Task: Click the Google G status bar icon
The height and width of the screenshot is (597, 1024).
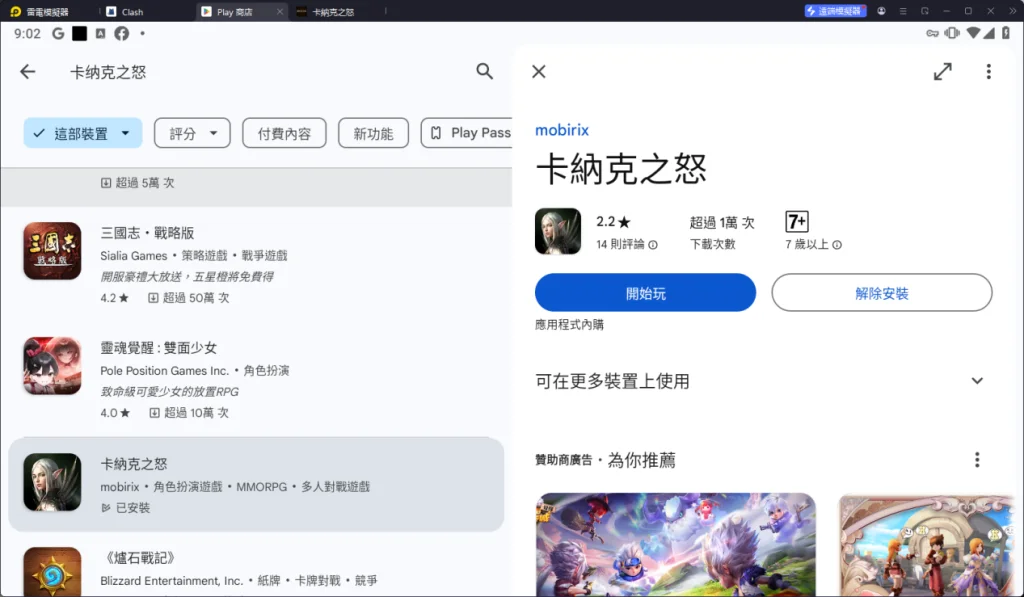Action: 58,33
